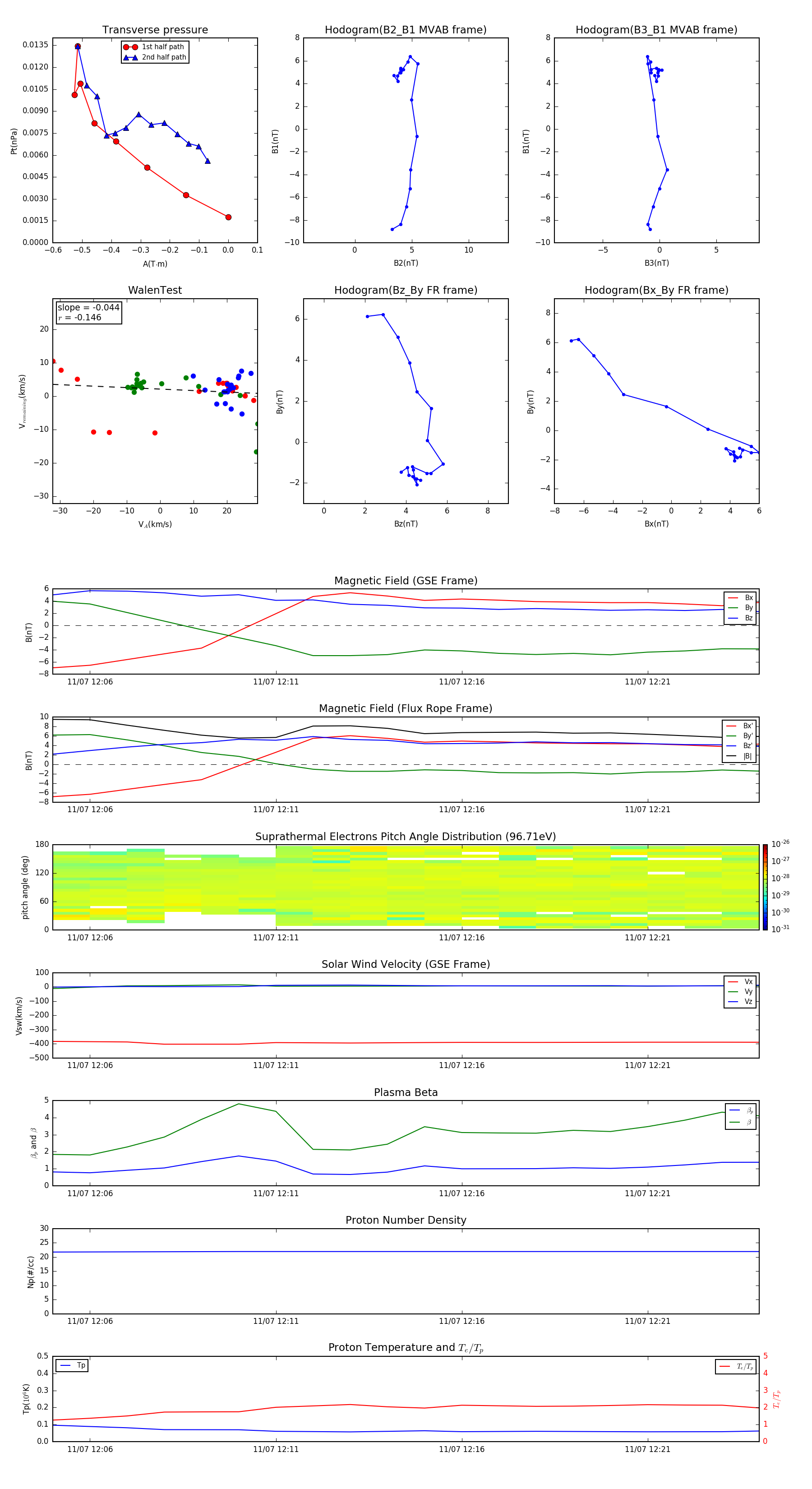
Task: Click the 'Magnetic Field (Flux Rope Frame)' title
Action: [406, 709]
